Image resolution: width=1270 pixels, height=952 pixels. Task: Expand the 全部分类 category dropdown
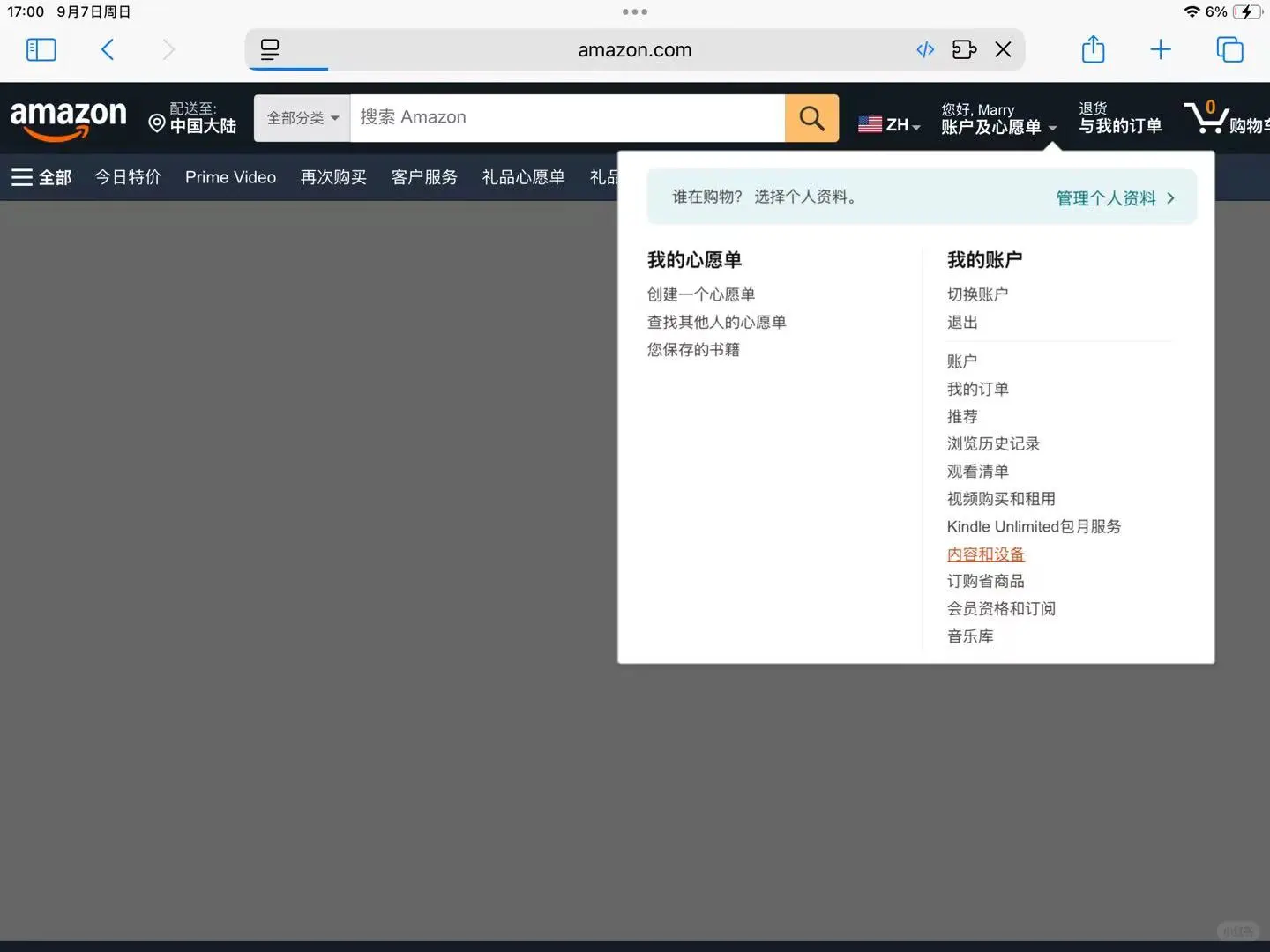pos(303,118)
